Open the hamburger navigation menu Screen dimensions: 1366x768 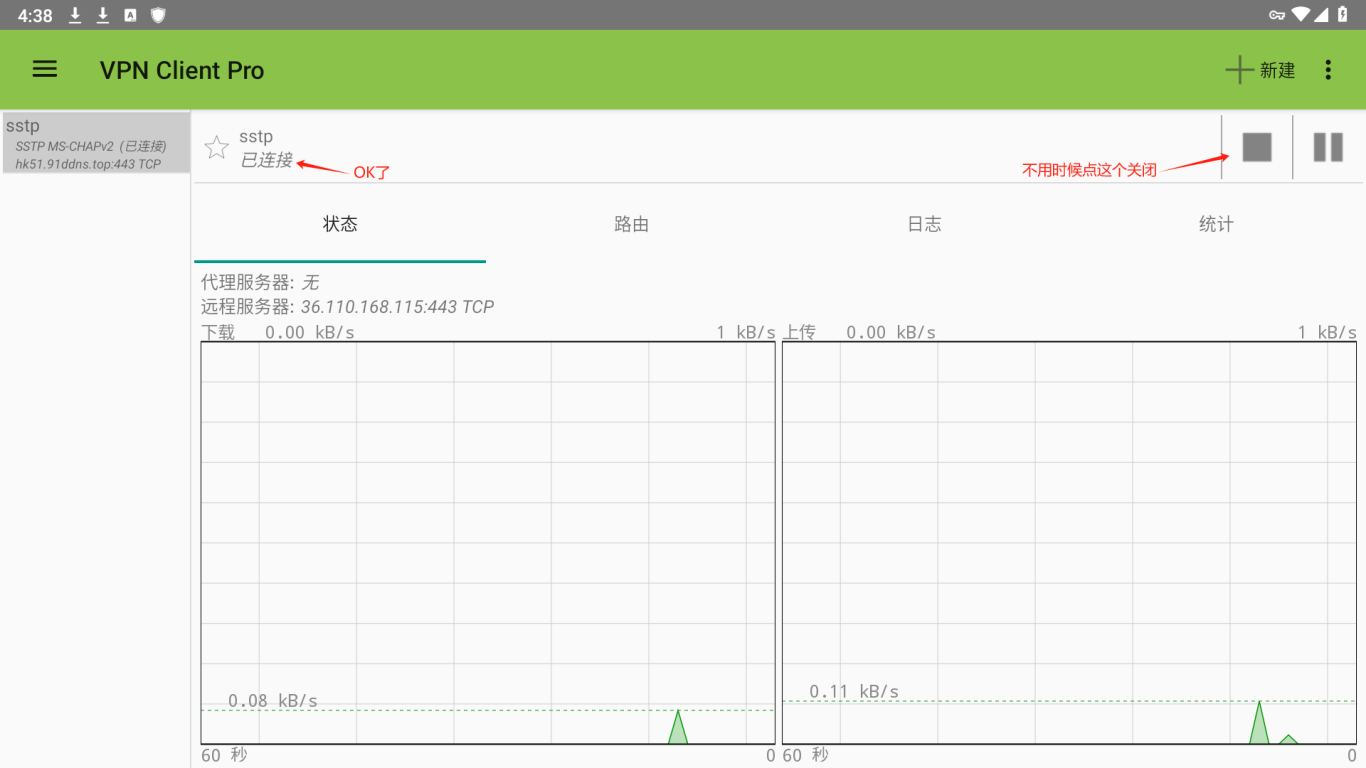[x=45, y=69]
